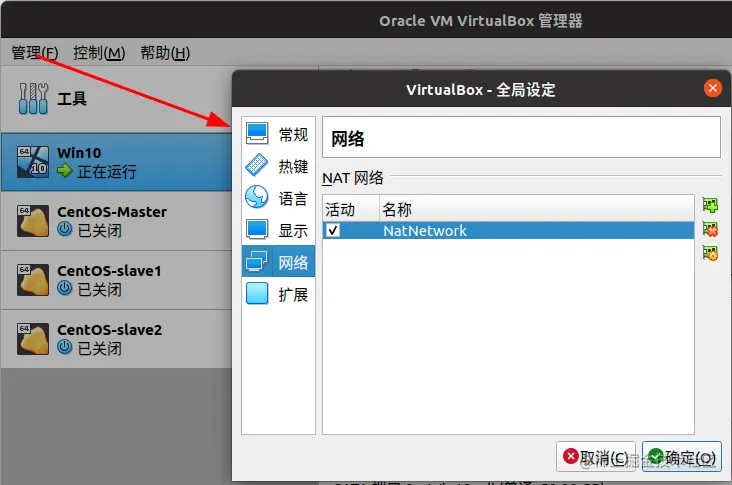Open 常规 (General) settings page
Image resolution: width=732 pixels, height=485 pixels.
tap(278, 134)
